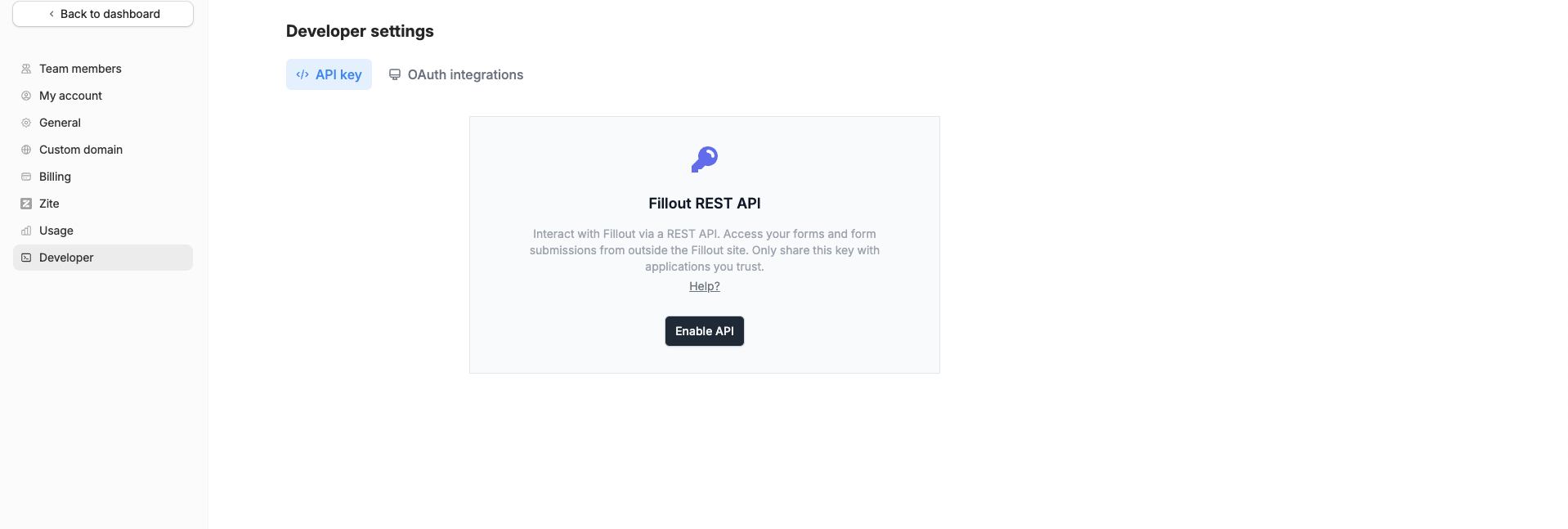Image resolution: width=1568 pixels, height=529 pixels.
Task: Click the General settings gear icon
Action: 26,123
